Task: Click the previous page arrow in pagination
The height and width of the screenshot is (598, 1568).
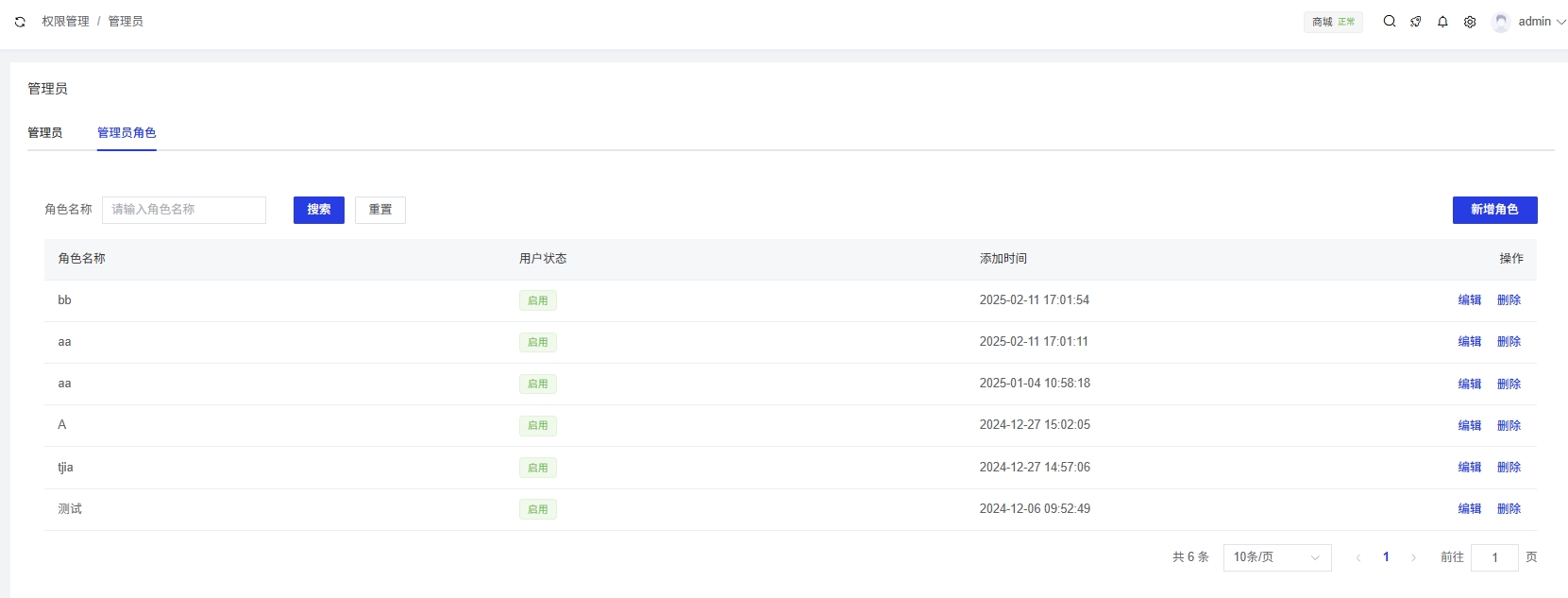Action: point(1358,557)
